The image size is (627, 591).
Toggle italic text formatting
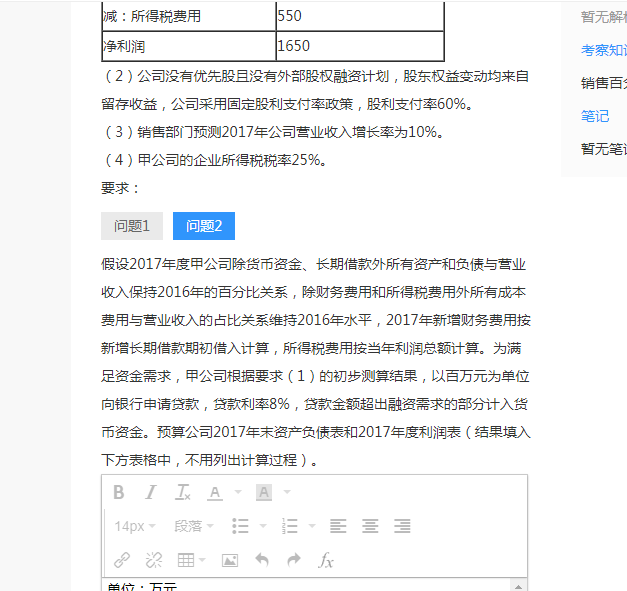coord(151,492)
